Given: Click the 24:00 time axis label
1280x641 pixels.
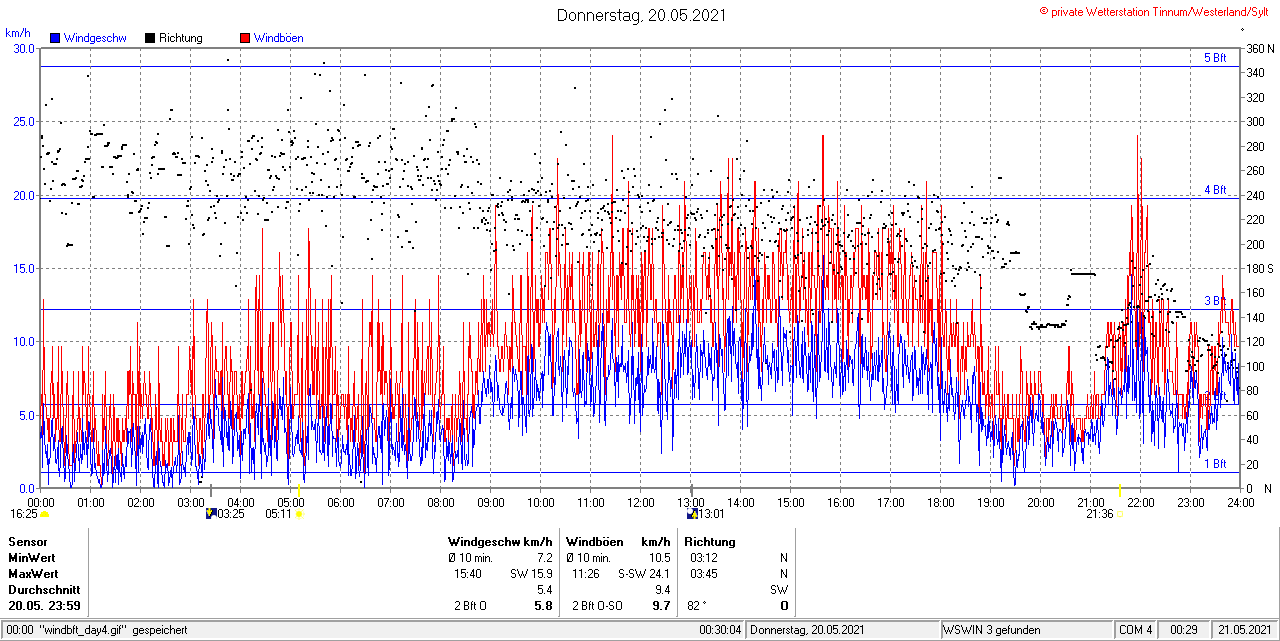Looking at the screenshot, I should [x=1240, y=502].
